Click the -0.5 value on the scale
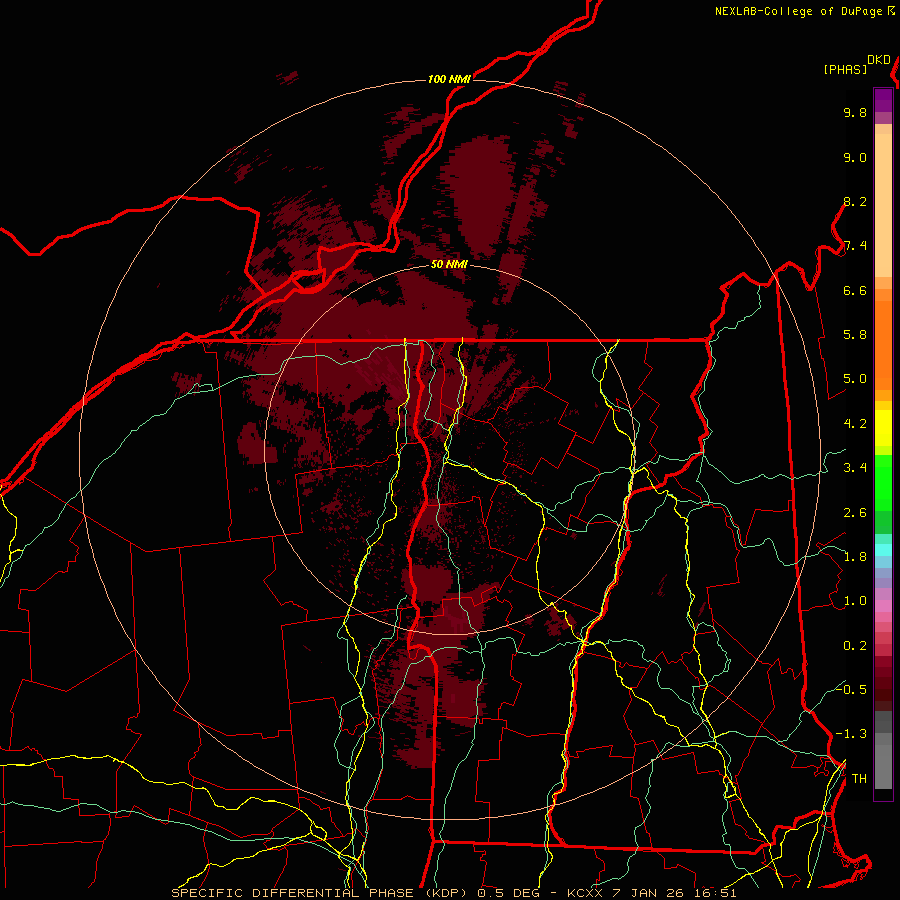This screenshot has width=900, height=900. (851, 690)
